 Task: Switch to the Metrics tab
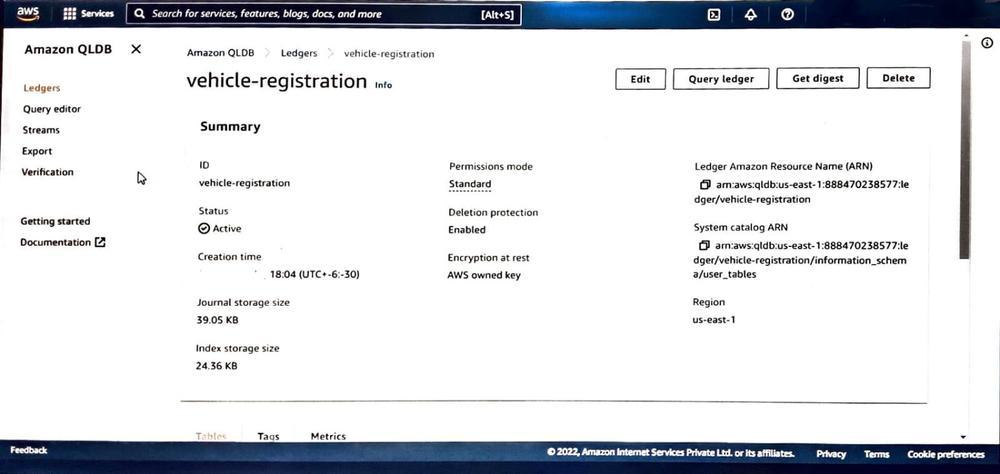328,436
